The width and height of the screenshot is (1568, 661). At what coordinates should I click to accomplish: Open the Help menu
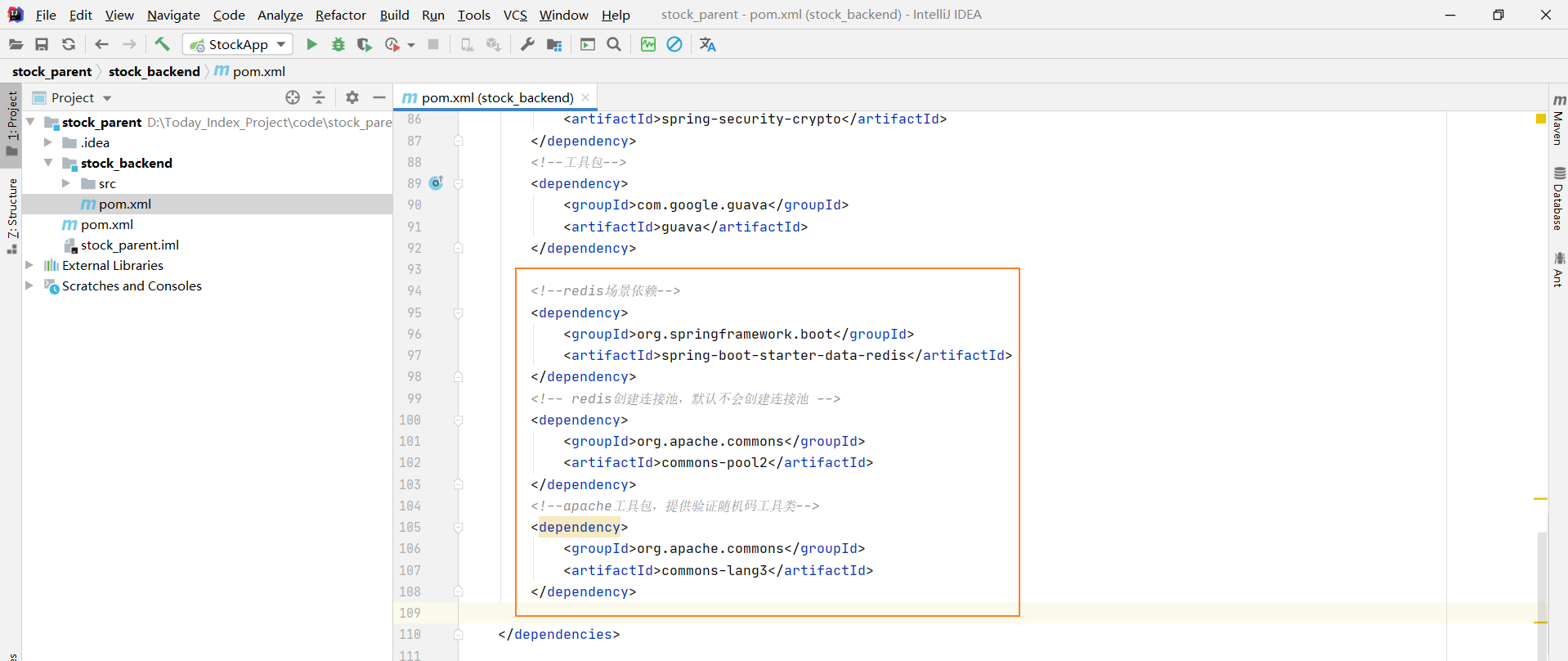616,15
